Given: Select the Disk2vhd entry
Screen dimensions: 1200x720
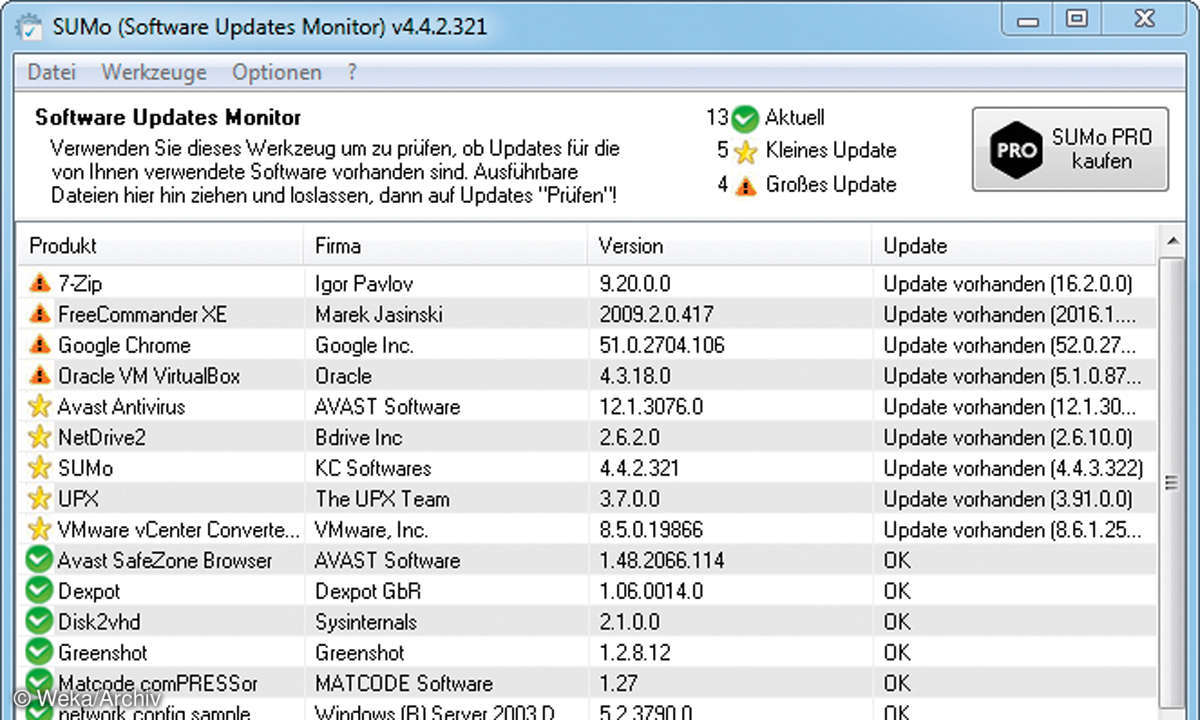Looking at the screenshot, I should 587,622.
